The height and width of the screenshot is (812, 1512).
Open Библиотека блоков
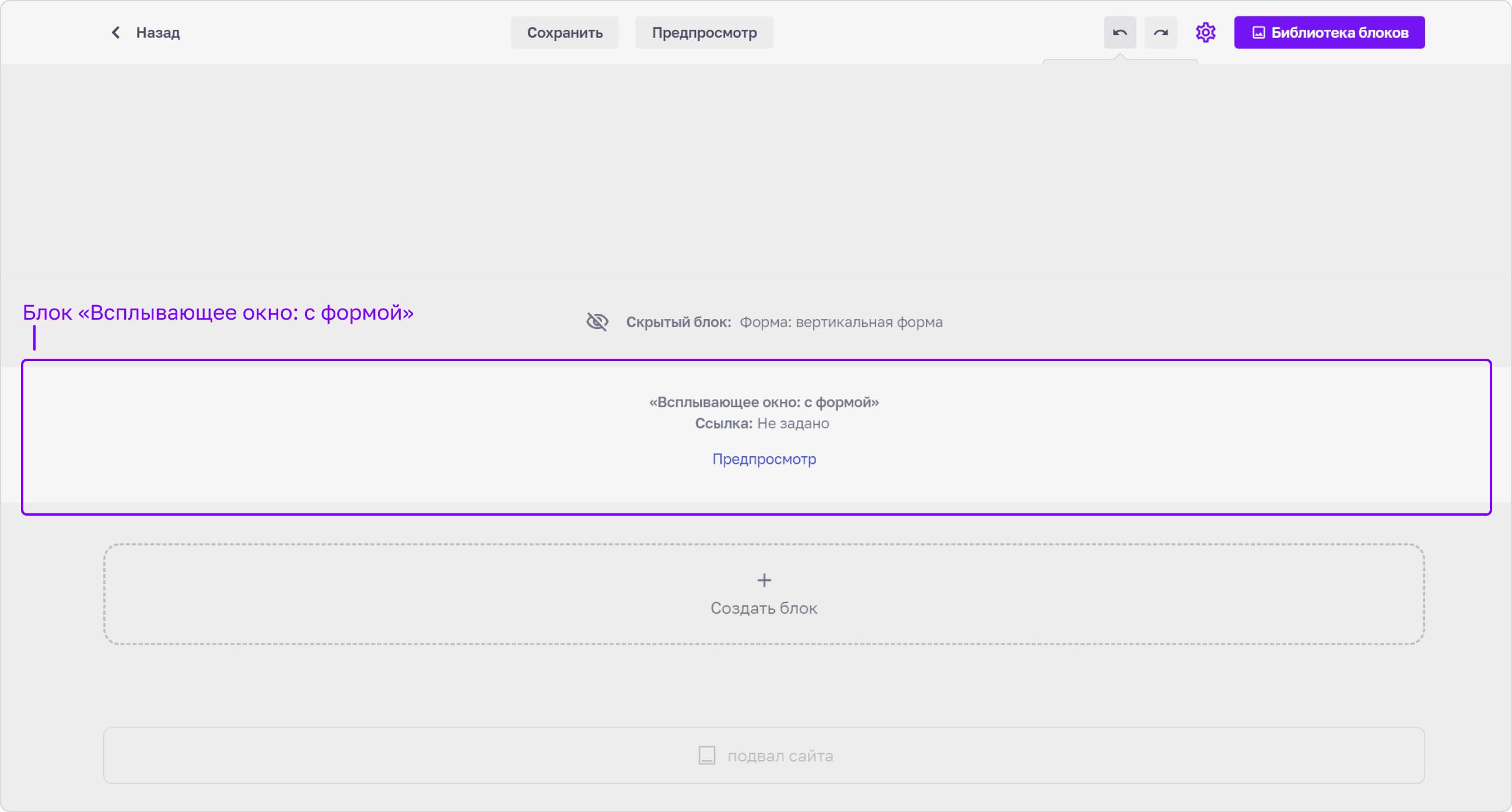coord(1329,32)
